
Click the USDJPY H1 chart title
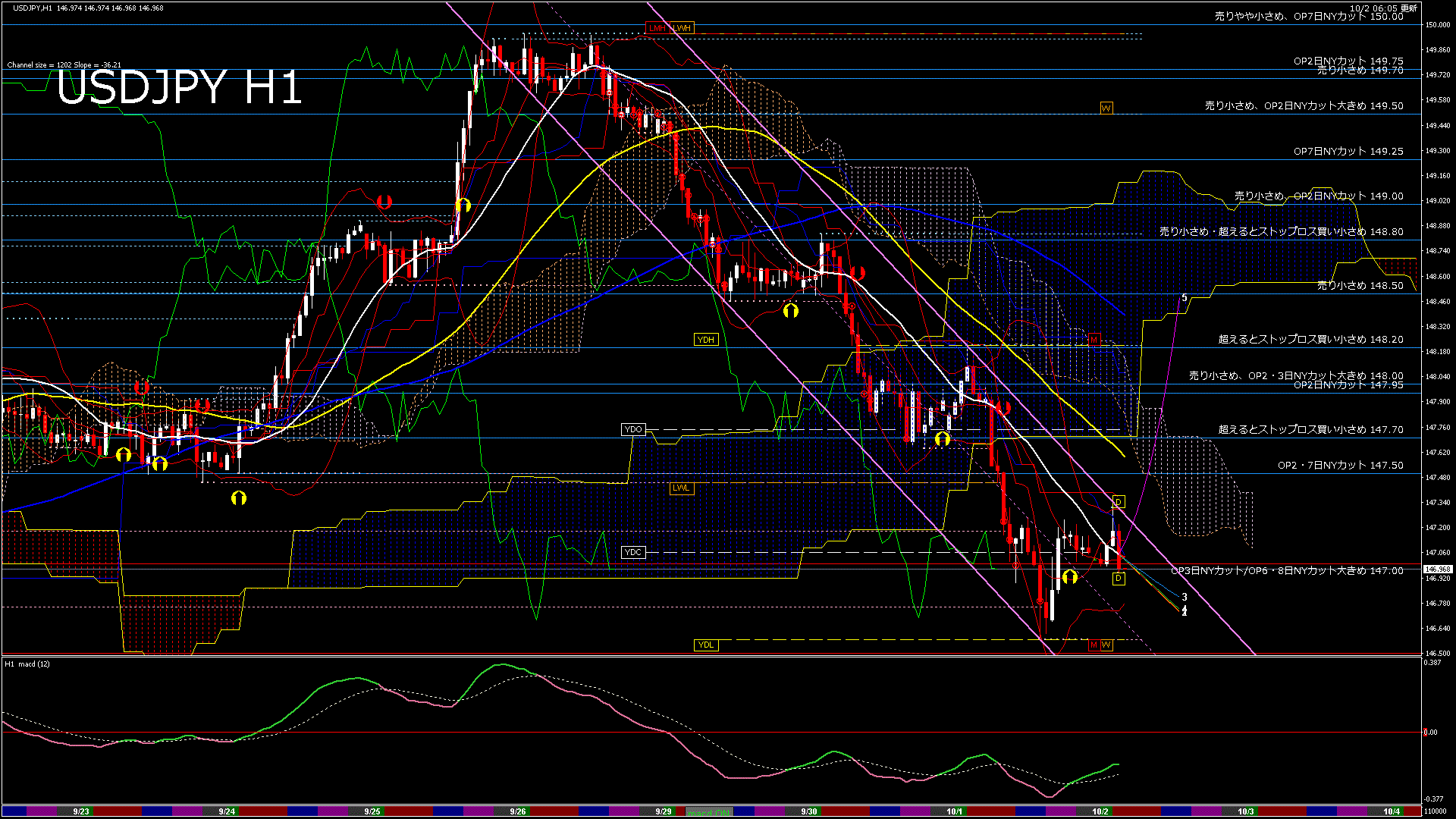click(179, 88)
